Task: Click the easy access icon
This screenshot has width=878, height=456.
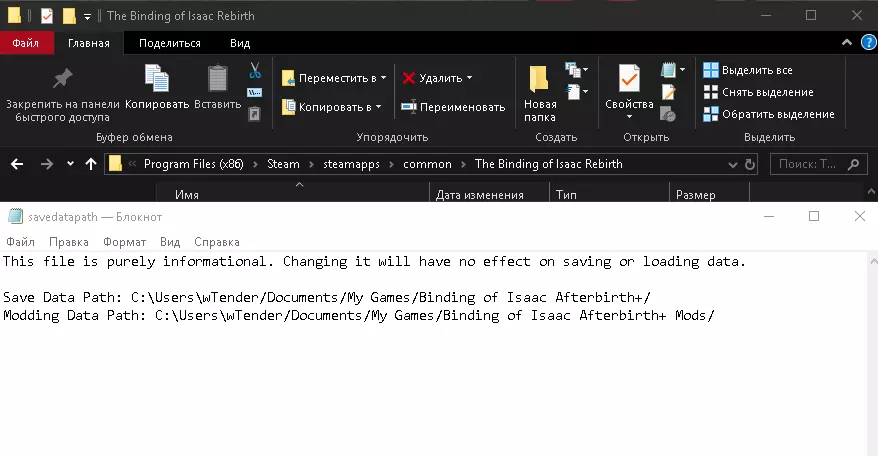Action: (573, 92)
